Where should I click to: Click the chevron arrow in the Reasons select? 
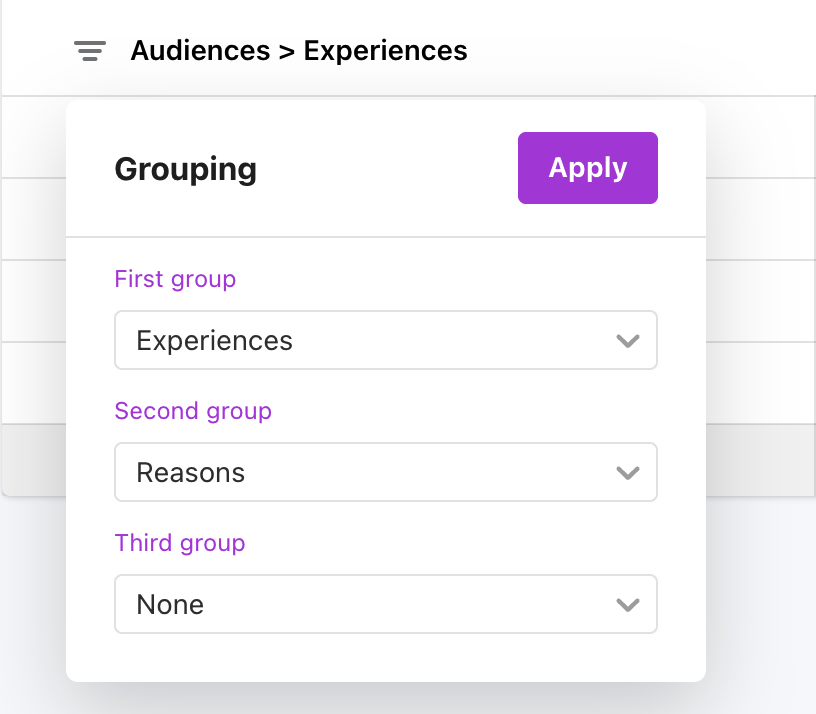[x=627, y=473]
